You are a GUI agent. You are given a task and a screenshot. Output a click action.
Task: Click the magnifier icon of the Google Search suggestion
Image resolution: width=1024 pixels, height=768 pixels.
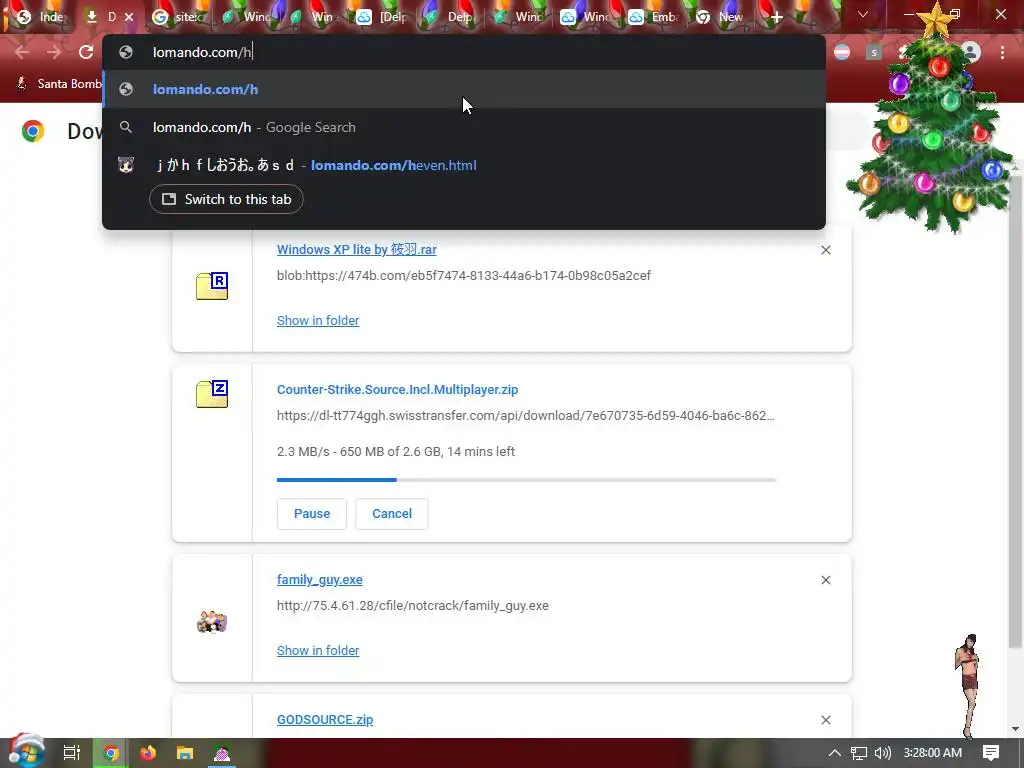pos(126,127)
